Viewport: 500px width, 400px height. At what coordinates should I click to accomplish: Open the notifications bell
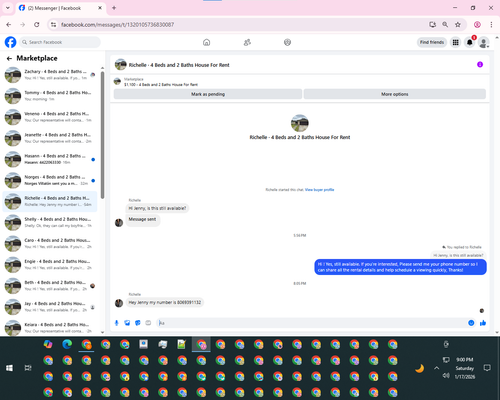(470, 42)
